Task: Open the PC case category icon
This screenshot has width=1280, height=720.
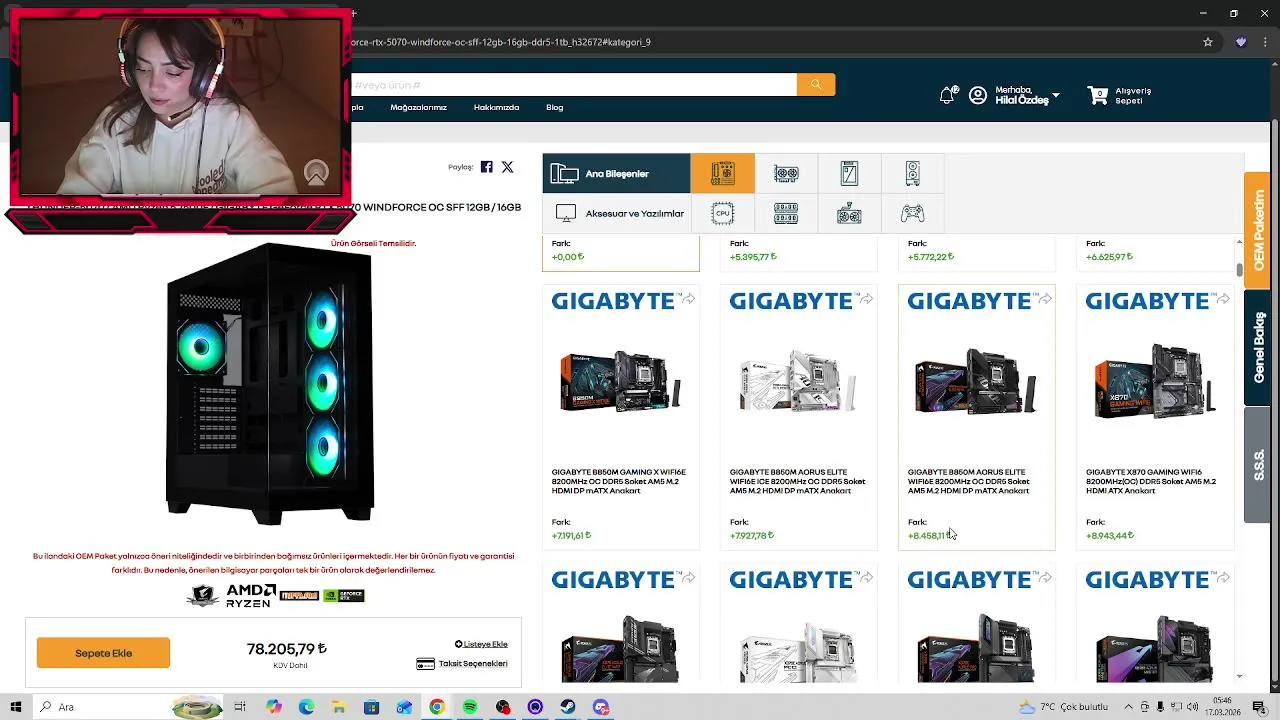Action: coord(912,174)
